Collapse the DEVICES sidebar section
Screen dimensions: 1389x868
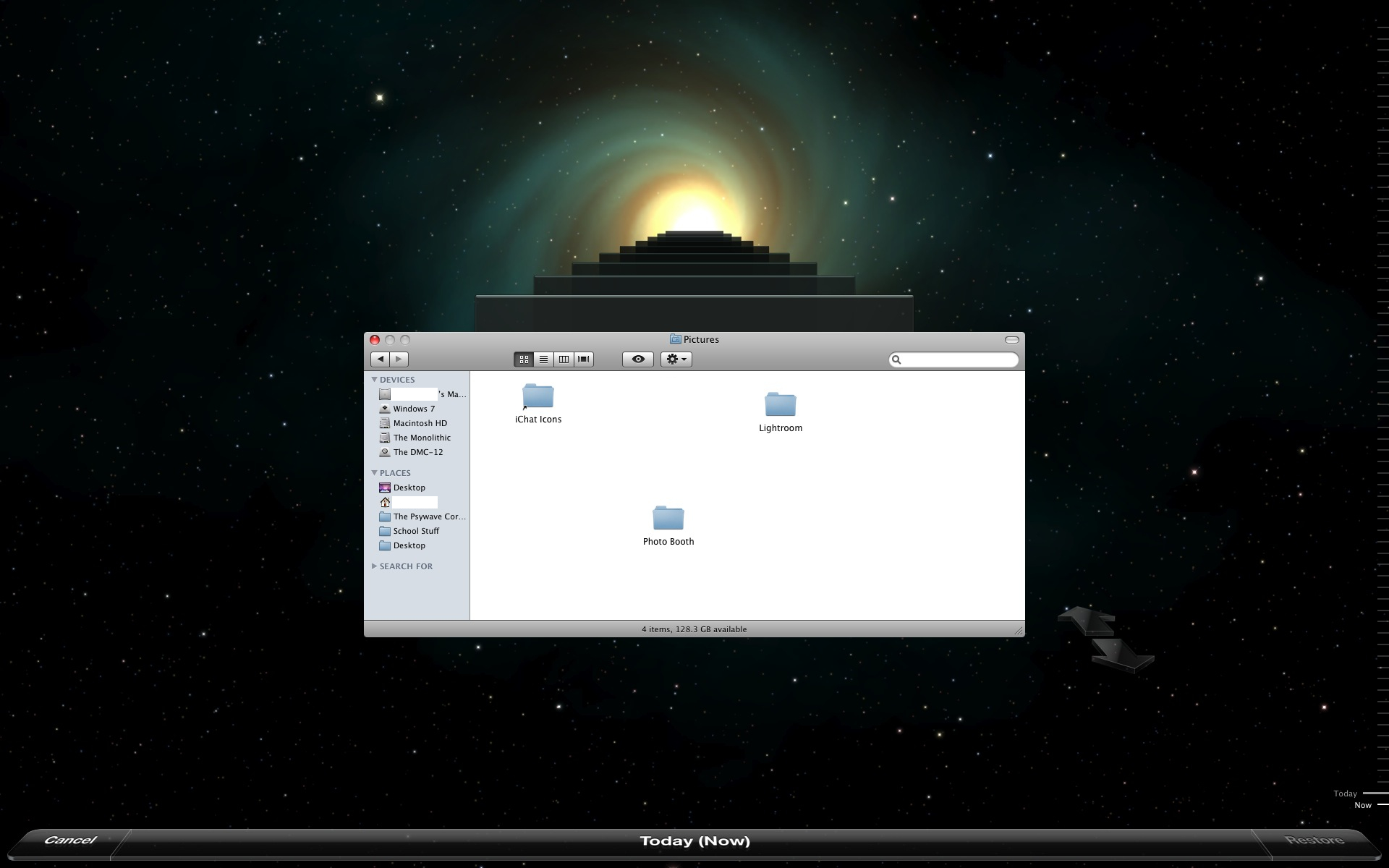click(x=374, y=380)
